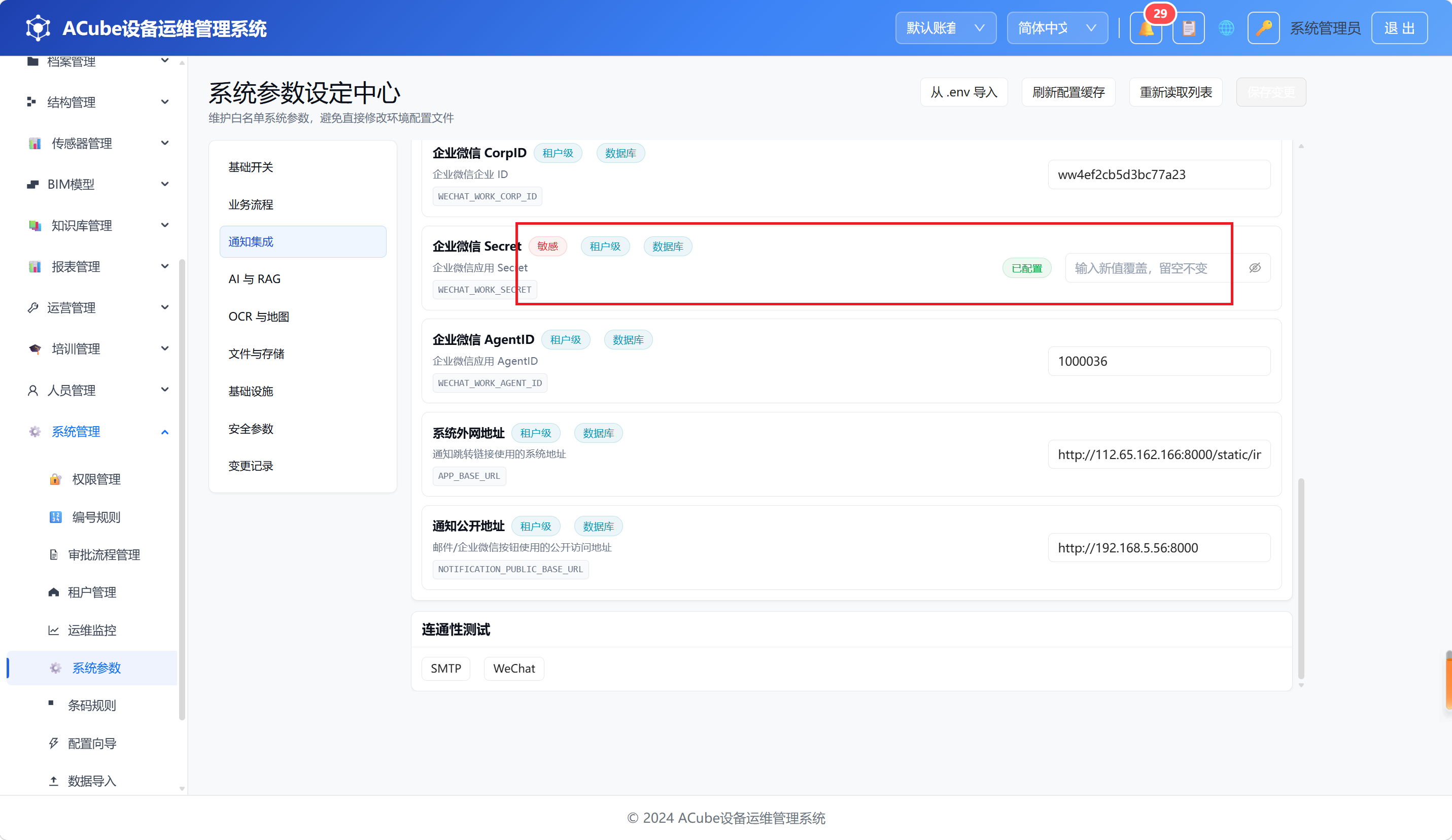The height and width of the screenshot is (840, 1452).
Task: Expand the 传感器管理 menu
Action: click(x=98, y=143)
